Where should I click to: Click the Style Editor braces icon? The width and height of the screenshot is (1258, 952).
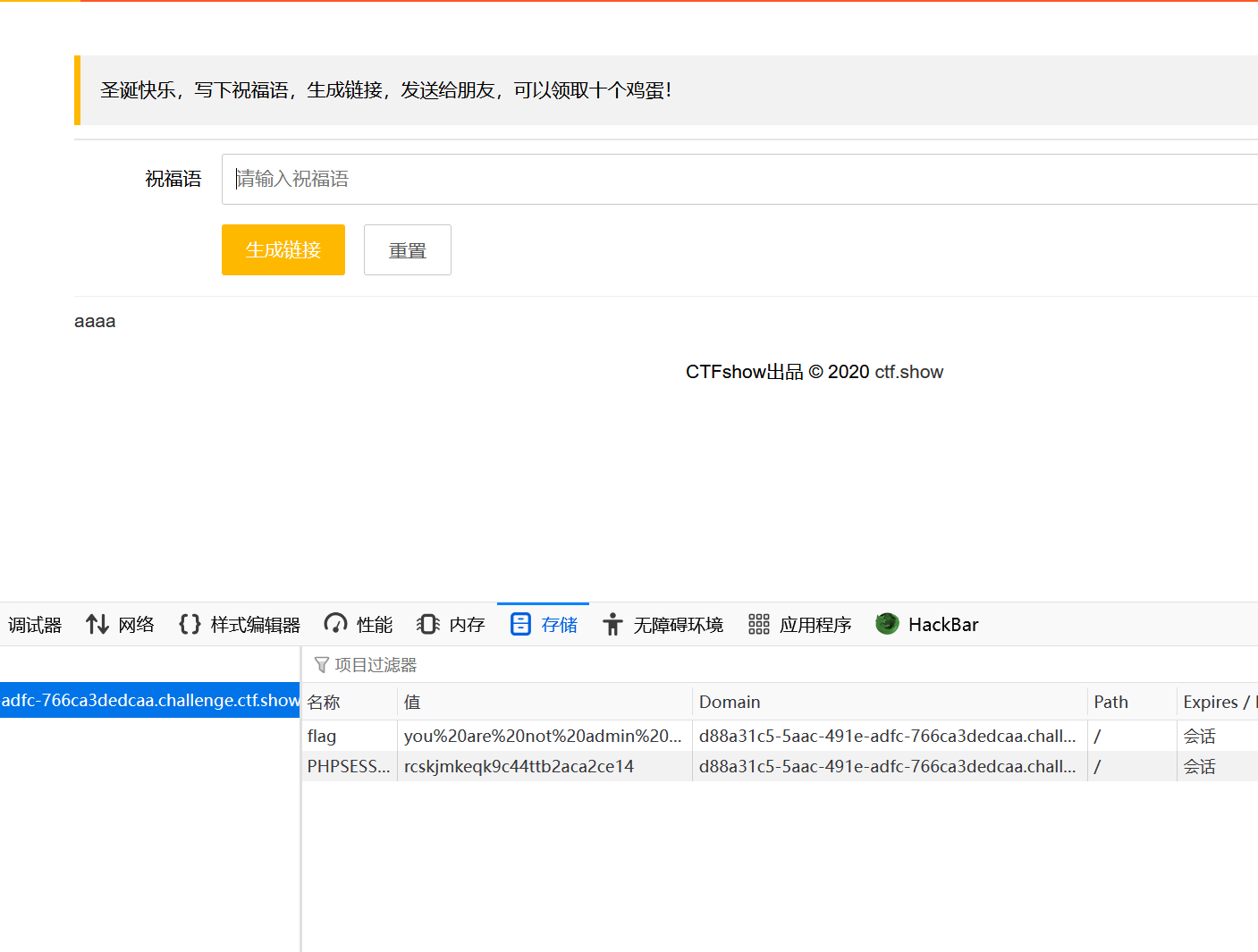(190, 624)
